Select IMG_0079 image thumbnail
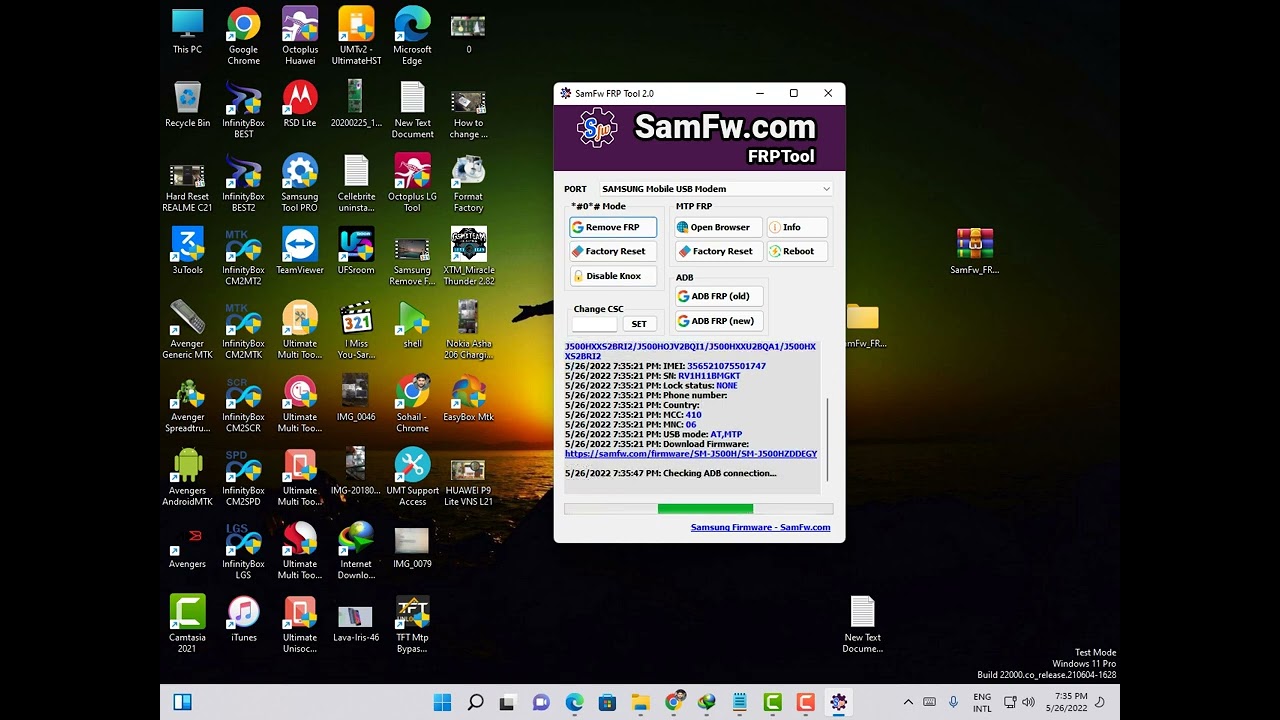 coord(412,547)
